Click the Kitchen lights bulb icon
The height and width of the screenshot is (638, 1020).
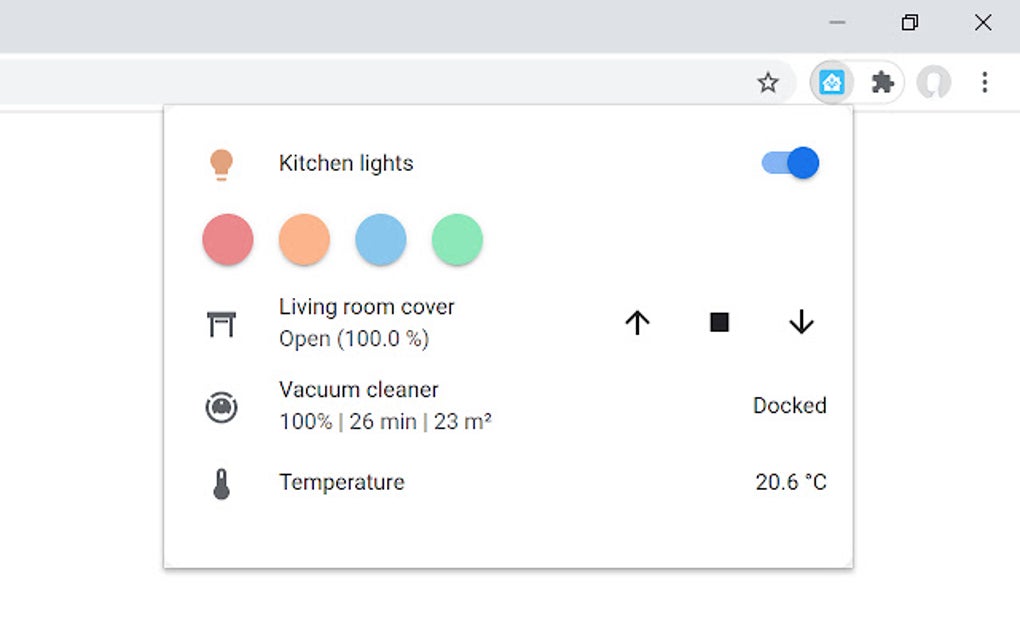(221, 164)
